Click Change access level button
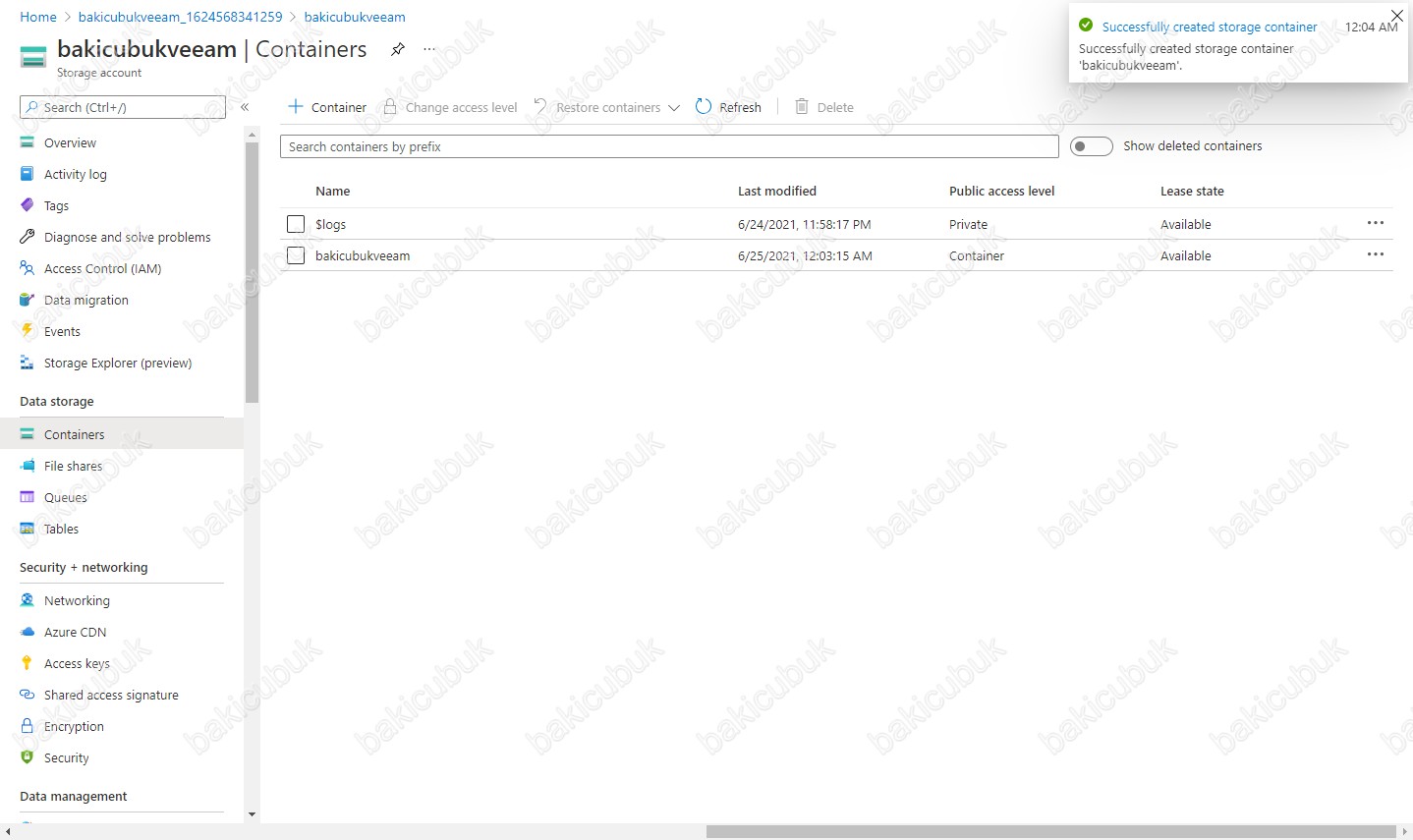This screenshot has height=840, width=1413. point(450,107)
